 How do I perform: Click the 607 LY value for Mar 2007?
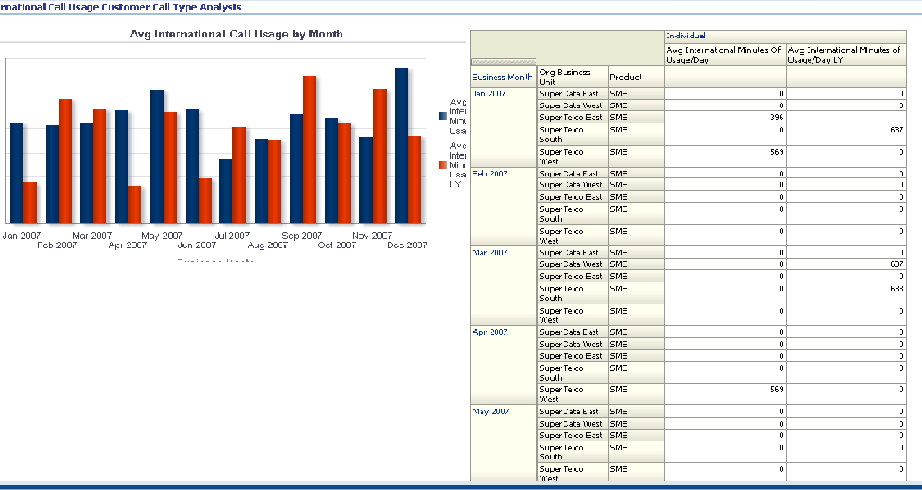coord(896,265)
